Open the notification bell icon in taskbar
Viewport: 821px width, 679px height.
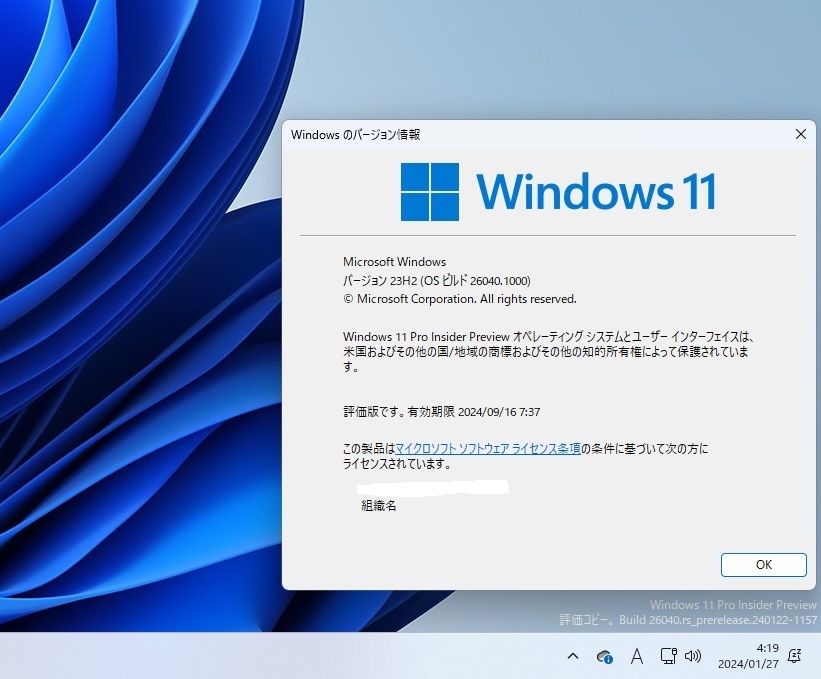[795, 655]
